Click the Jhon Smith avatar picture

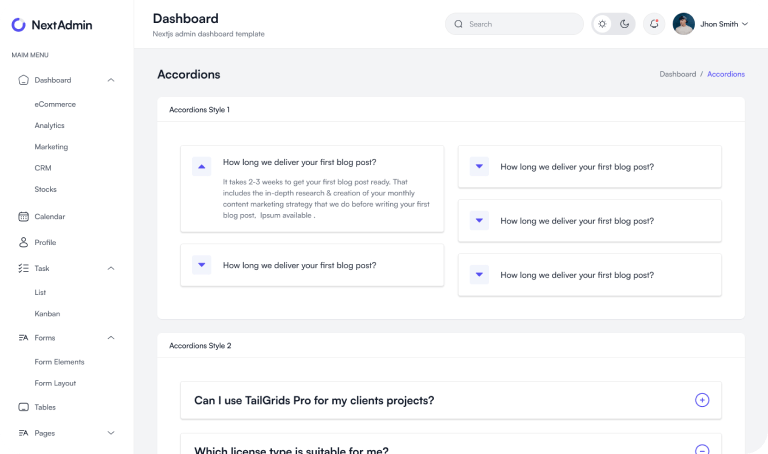pos(684,24)
